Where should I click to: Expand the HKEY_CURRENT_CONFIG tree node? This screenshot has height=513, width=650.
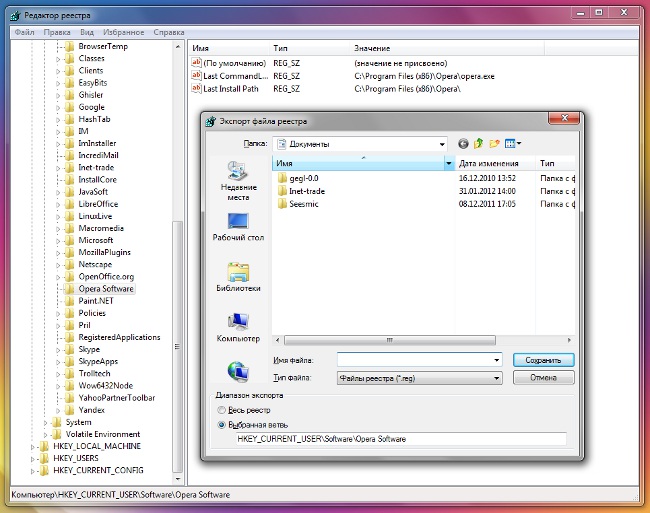click(x=33, y=471)
